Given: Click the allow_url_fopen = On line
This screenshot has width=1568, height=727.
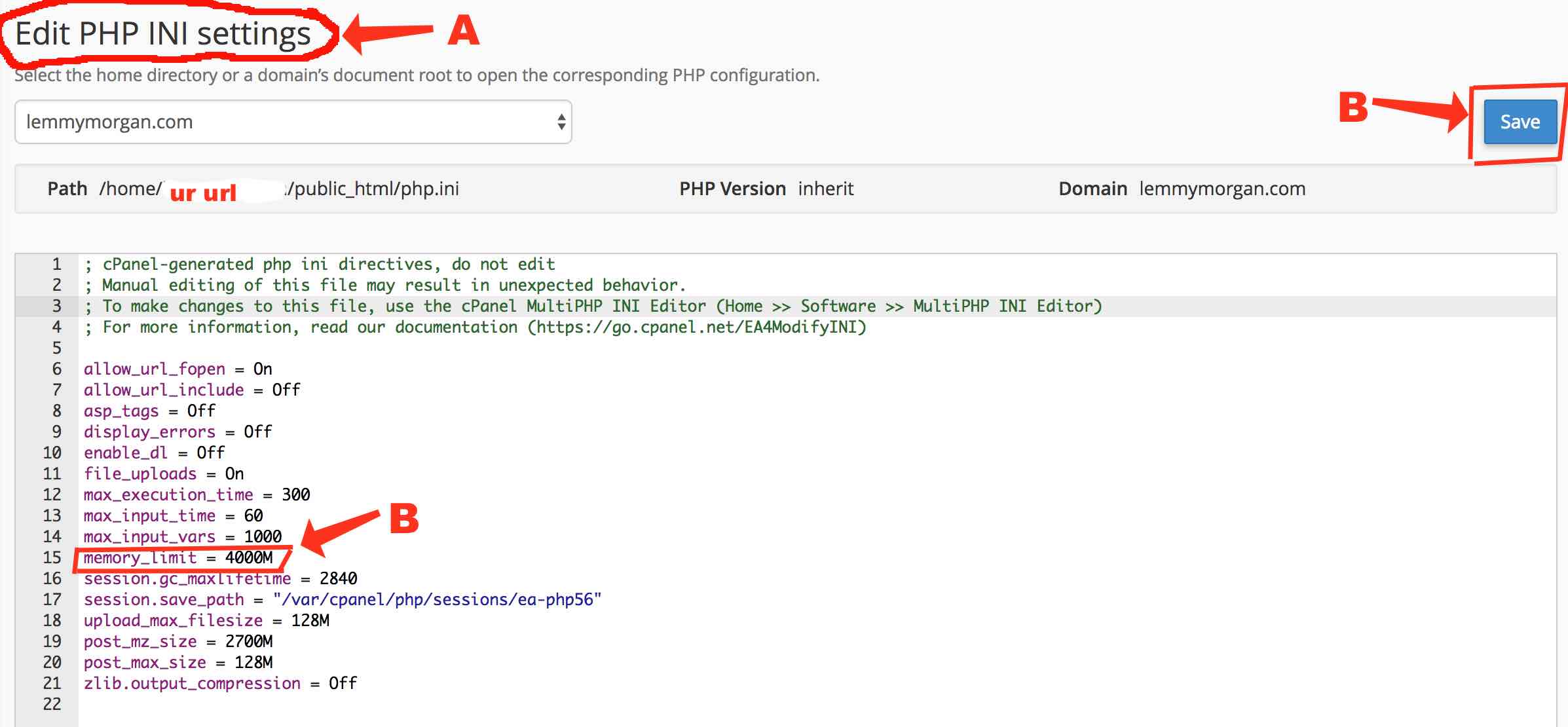Looking at the screenshot, I should (x=178, y=369).
